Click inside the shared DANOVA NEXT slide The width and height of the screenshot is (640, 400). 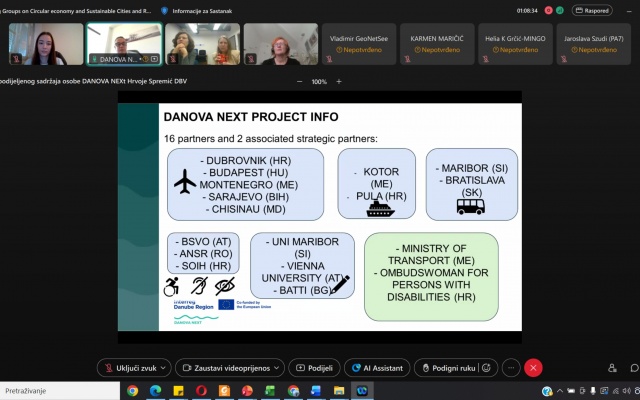click(x=320, y=217)
